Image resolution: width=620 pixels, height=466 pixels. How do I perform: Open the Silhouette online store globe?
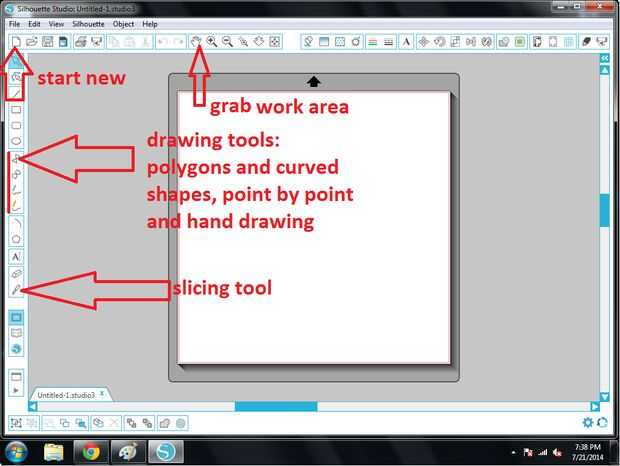coord(16,349)
